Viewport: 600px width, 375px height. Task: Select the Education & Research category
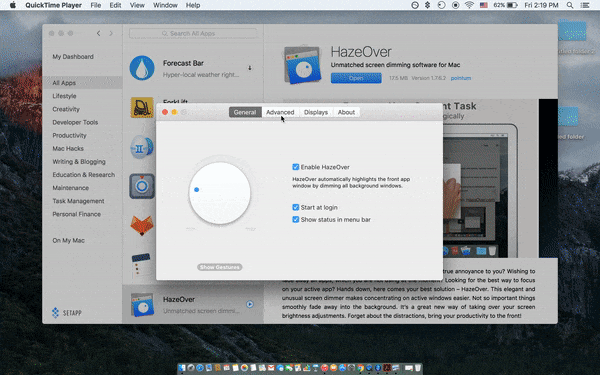(83, 175)
